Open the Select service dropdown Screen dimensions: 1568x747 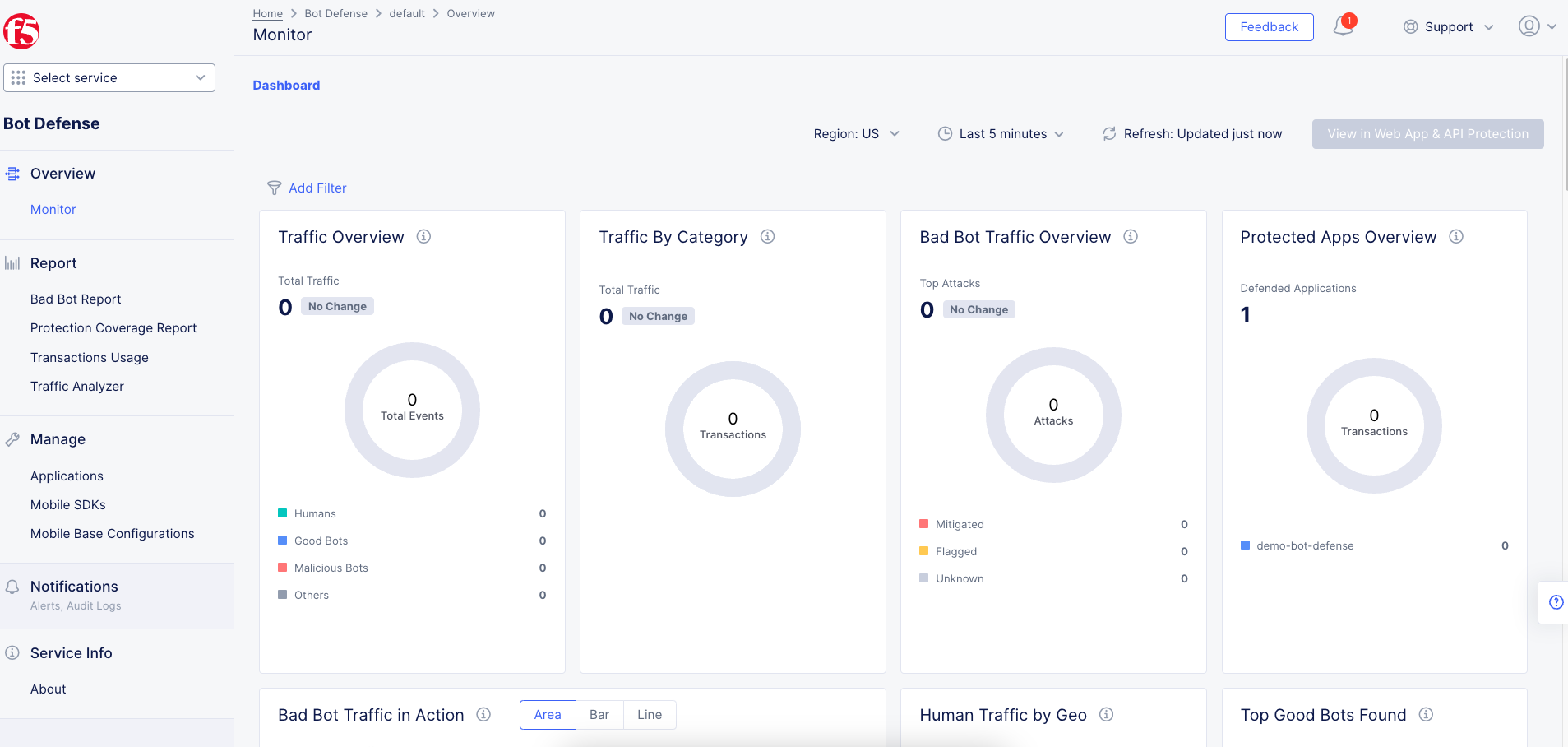pos(109,77)
